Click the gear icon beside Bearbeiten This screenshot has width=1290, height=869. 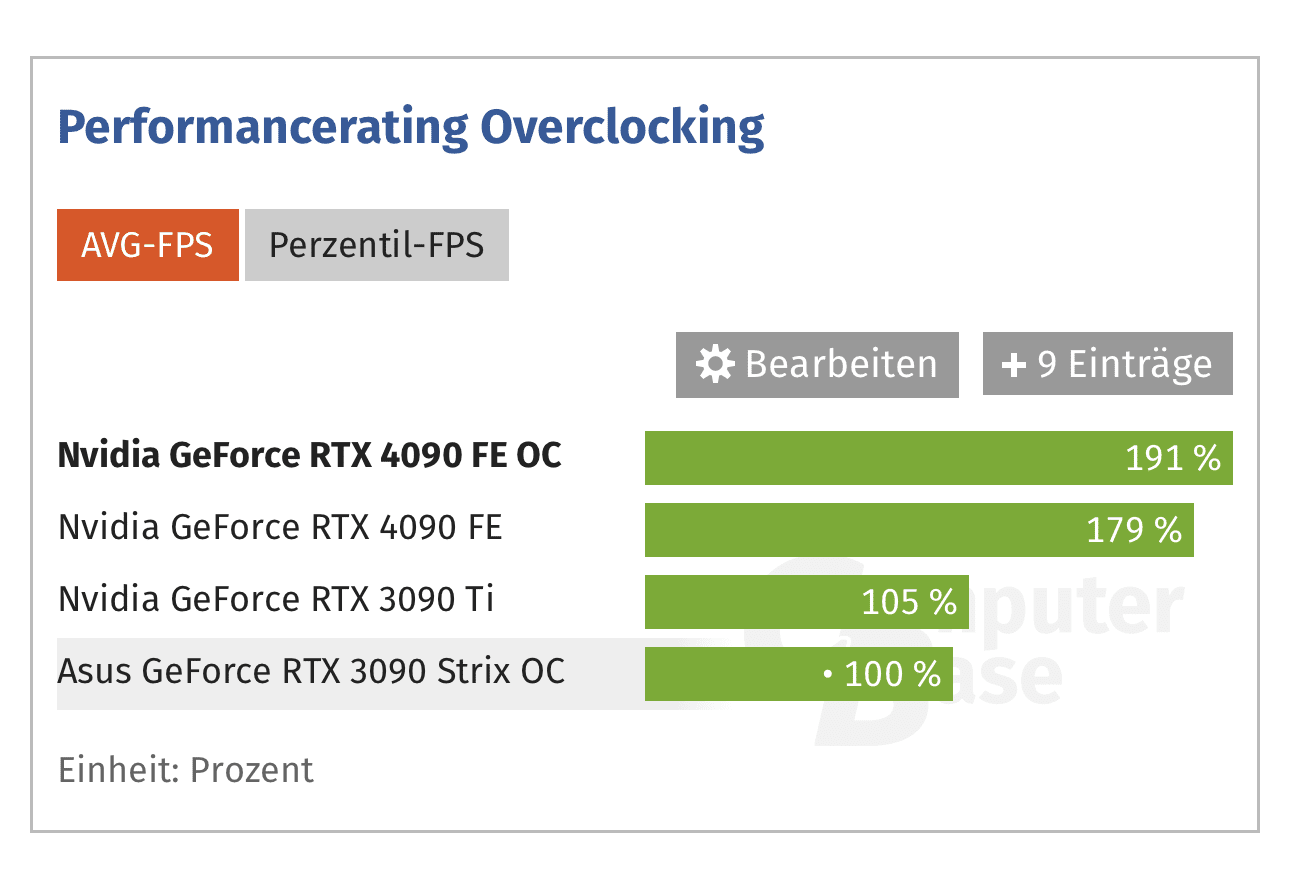pos(715,365)
